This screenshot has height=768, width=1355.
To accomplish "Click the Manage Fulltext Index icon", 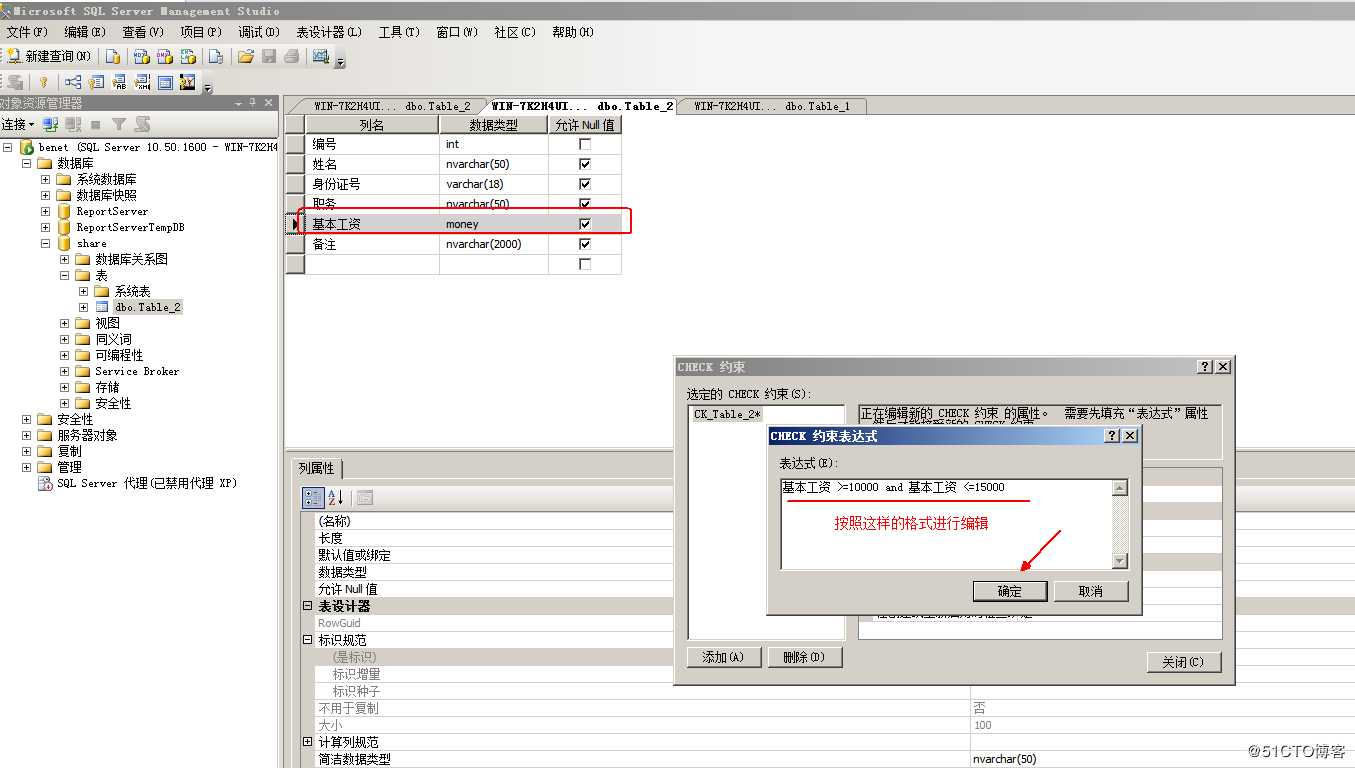I will tap(119, 83).
